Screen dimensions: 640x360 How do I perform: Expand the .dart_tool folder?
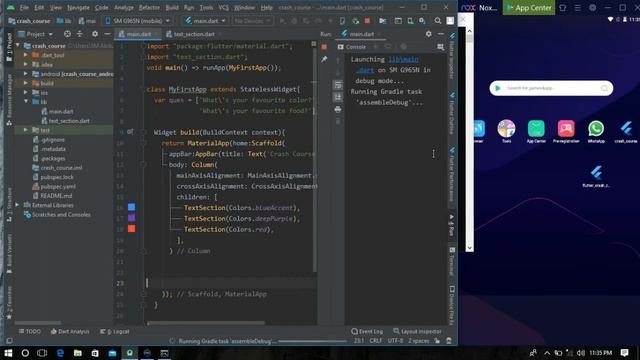pos(26,55)
